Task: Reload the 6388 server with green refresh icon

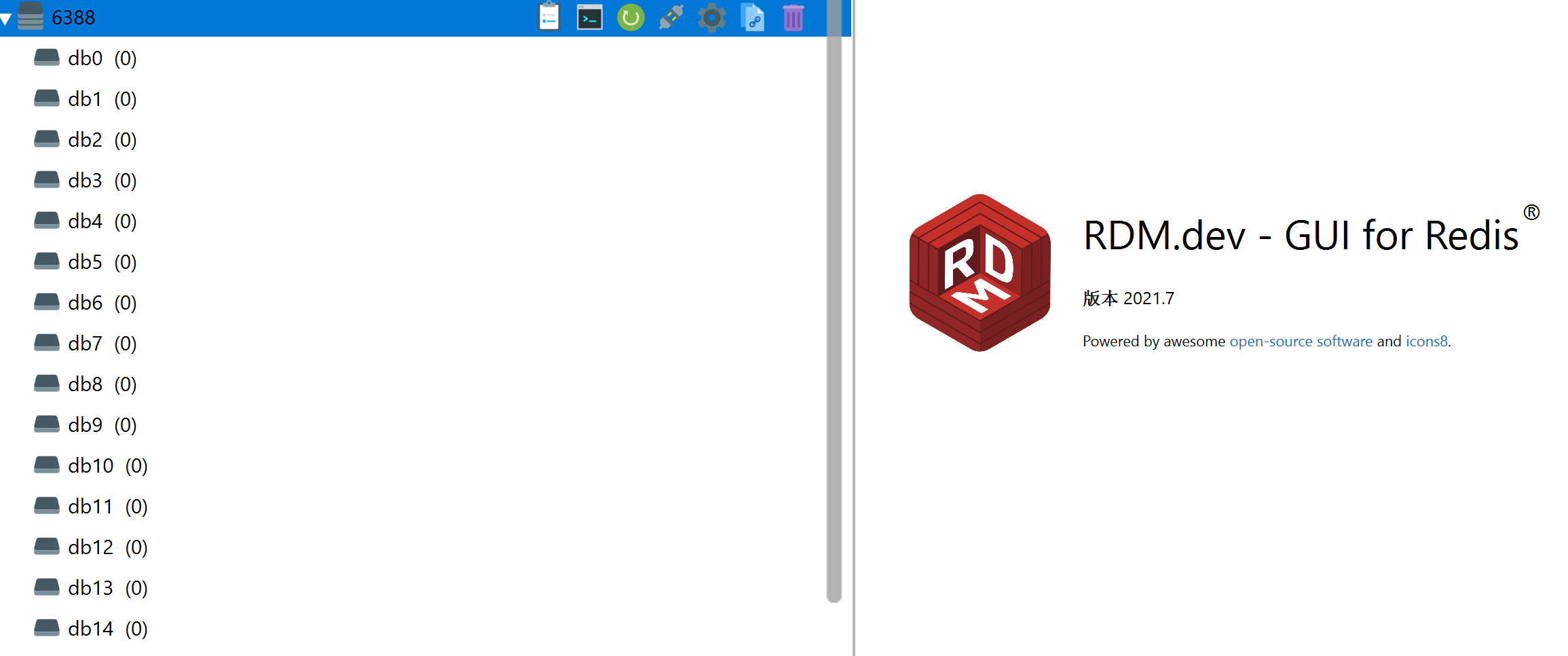Action: click(x=631, y=18)
